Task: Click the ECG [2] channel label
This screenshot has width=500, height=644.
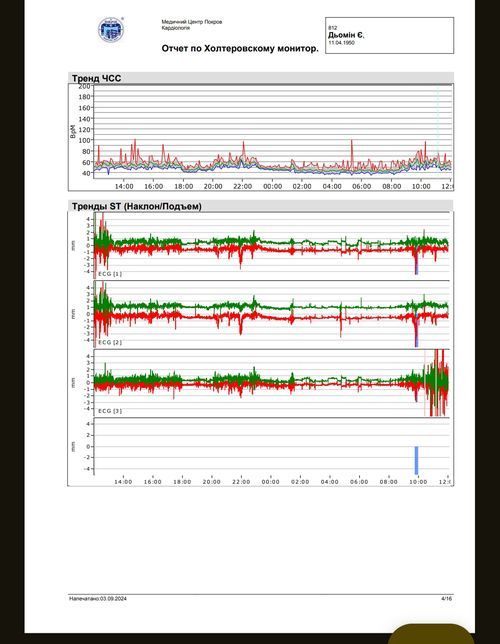Action: [x=110, y=342]
